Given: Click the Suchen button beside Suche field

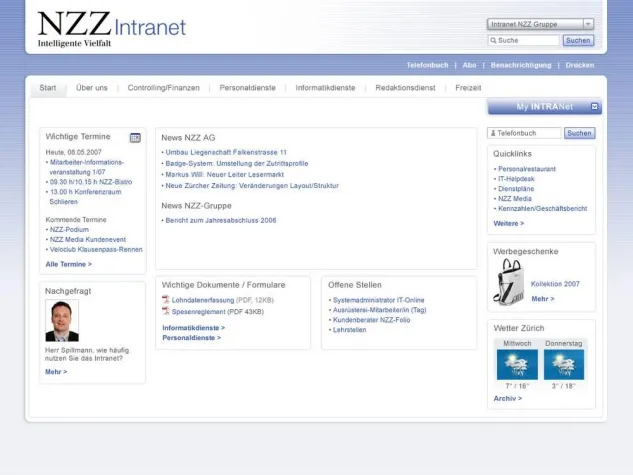Looking at the screenshot, I should [578, 40].
